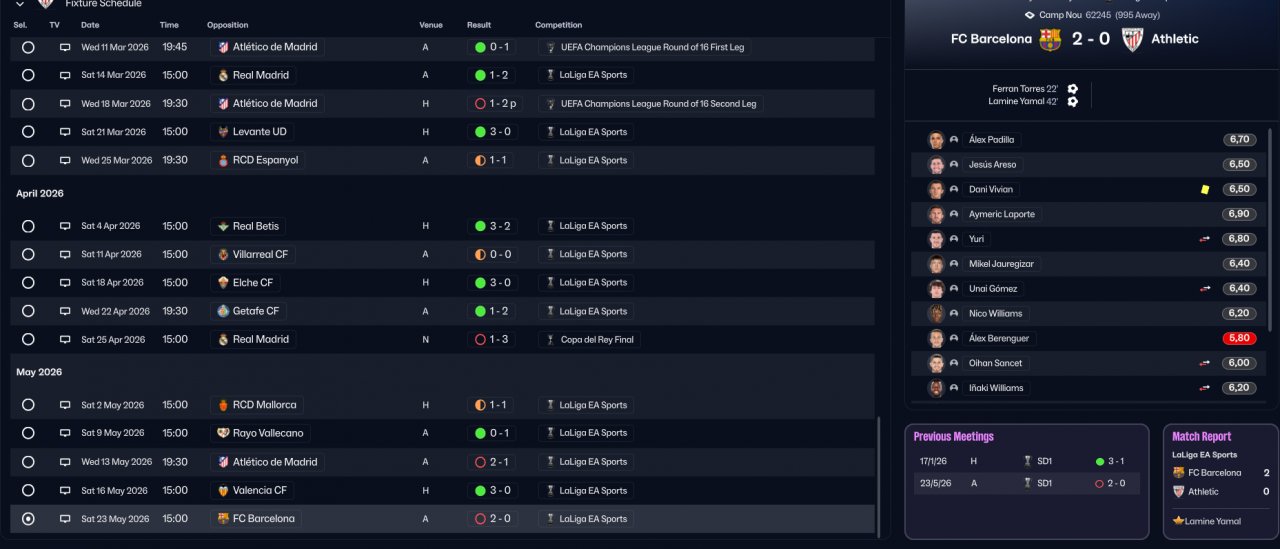
Task: Click Yuri's substitution arrows icon
Action: [x=1205, y=239]
